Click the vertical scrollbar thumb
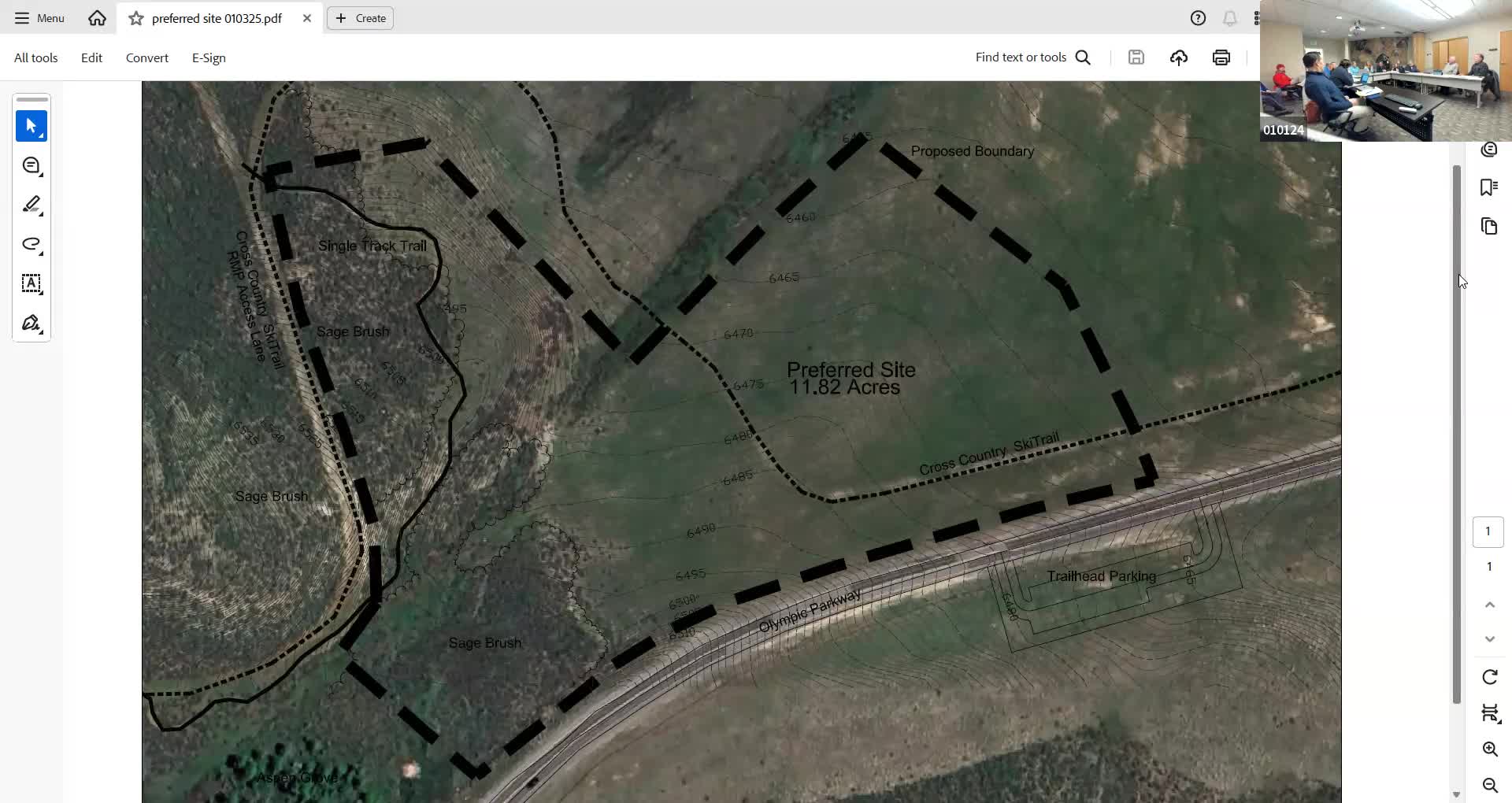Image resolution: width=1512 pixels, height=803 pixels. click(1457, 435)
